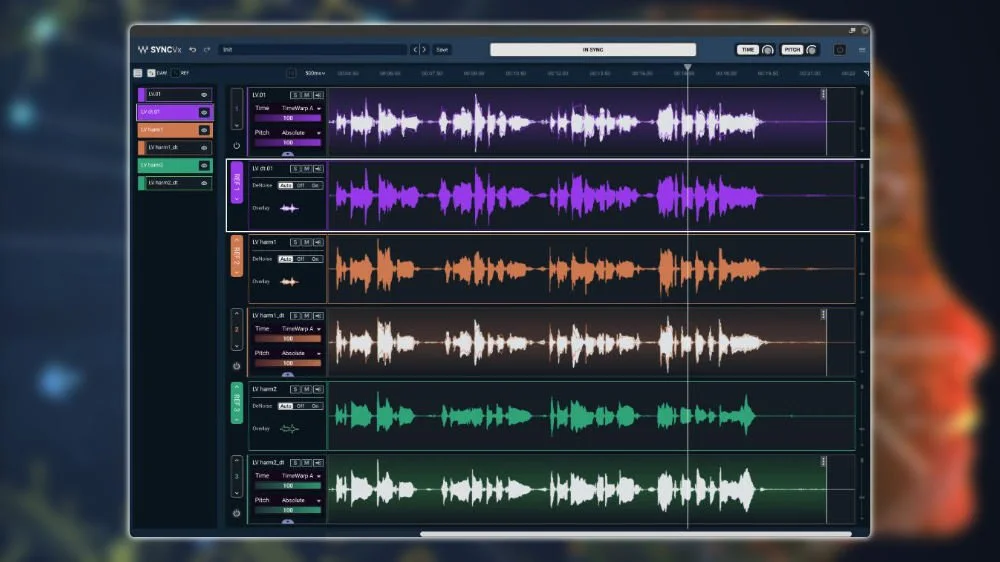Viewport: 1000px width, 562px height.
Task: Open LV.01 Time algorithm dropdown
Action: tap(300, 108)
